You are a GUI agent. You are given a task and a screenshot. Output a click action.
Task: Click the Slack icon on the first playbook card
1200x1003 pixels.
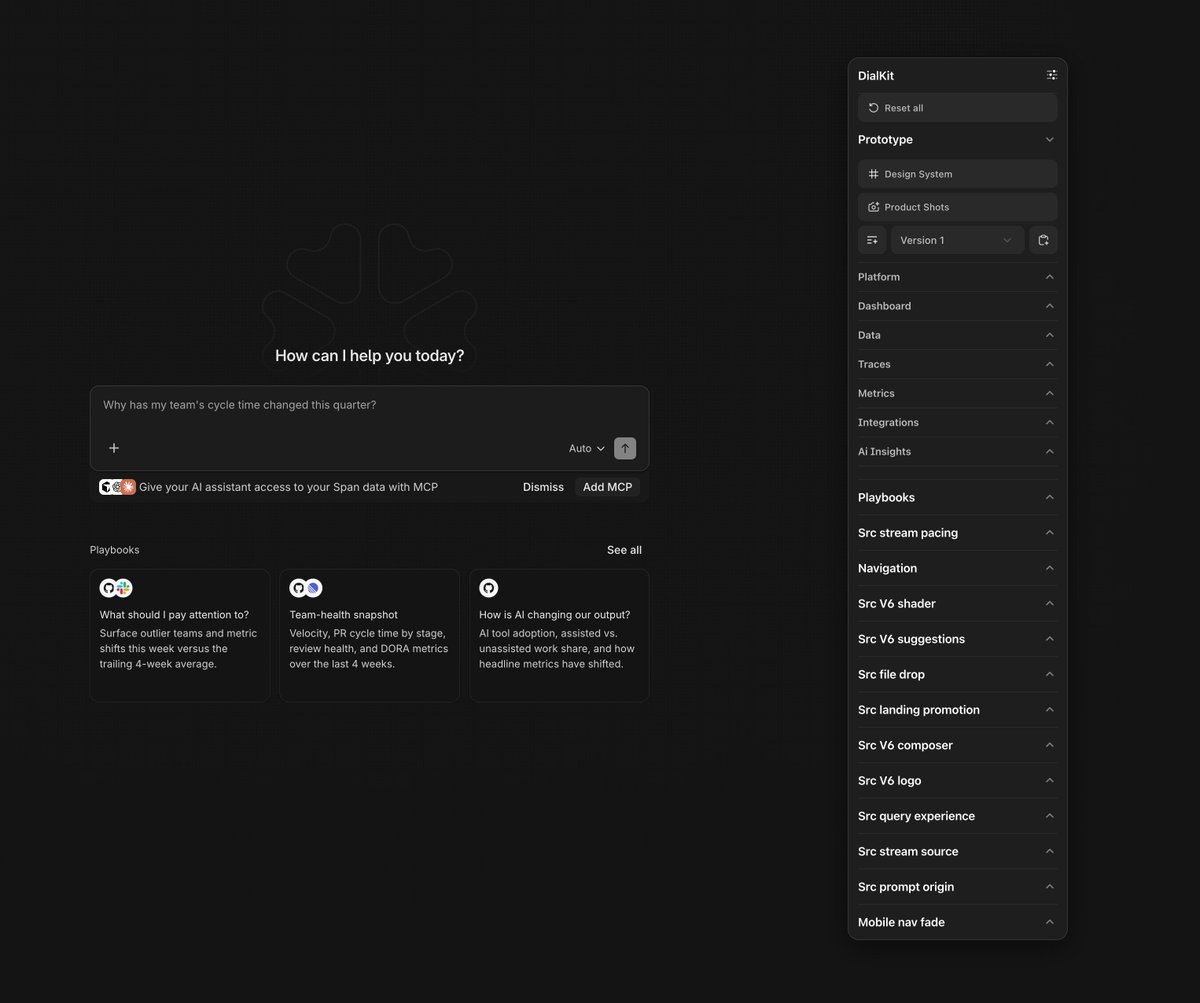(124, 588)
